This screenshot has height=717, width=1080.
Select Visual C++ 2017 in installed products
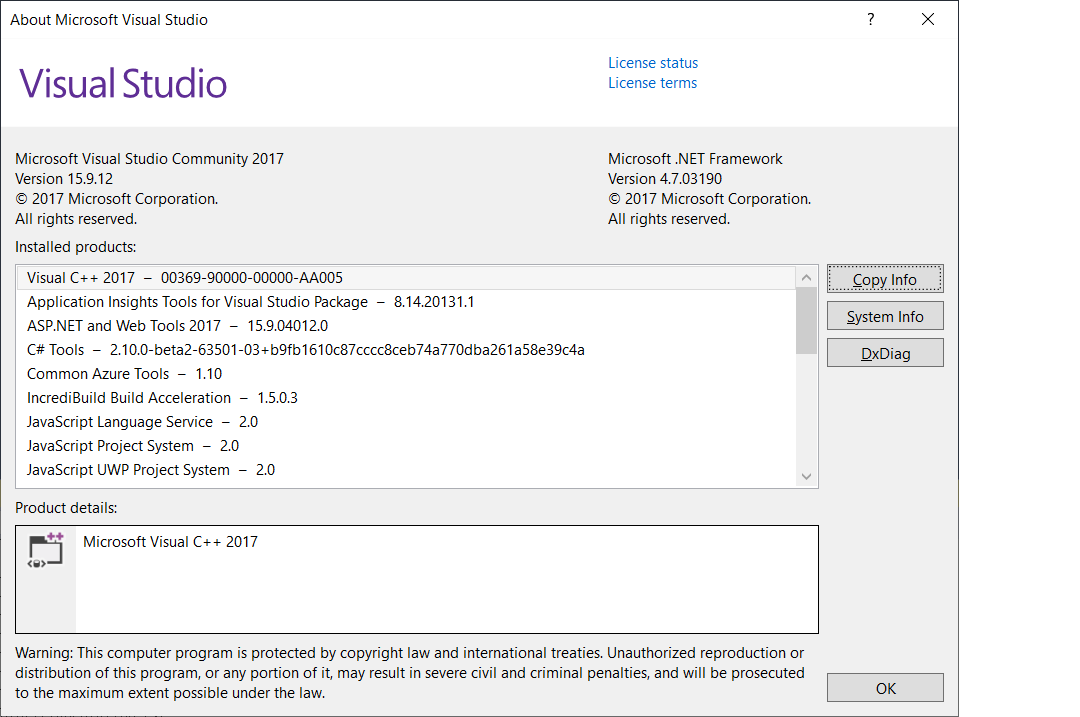pos(185,278)
